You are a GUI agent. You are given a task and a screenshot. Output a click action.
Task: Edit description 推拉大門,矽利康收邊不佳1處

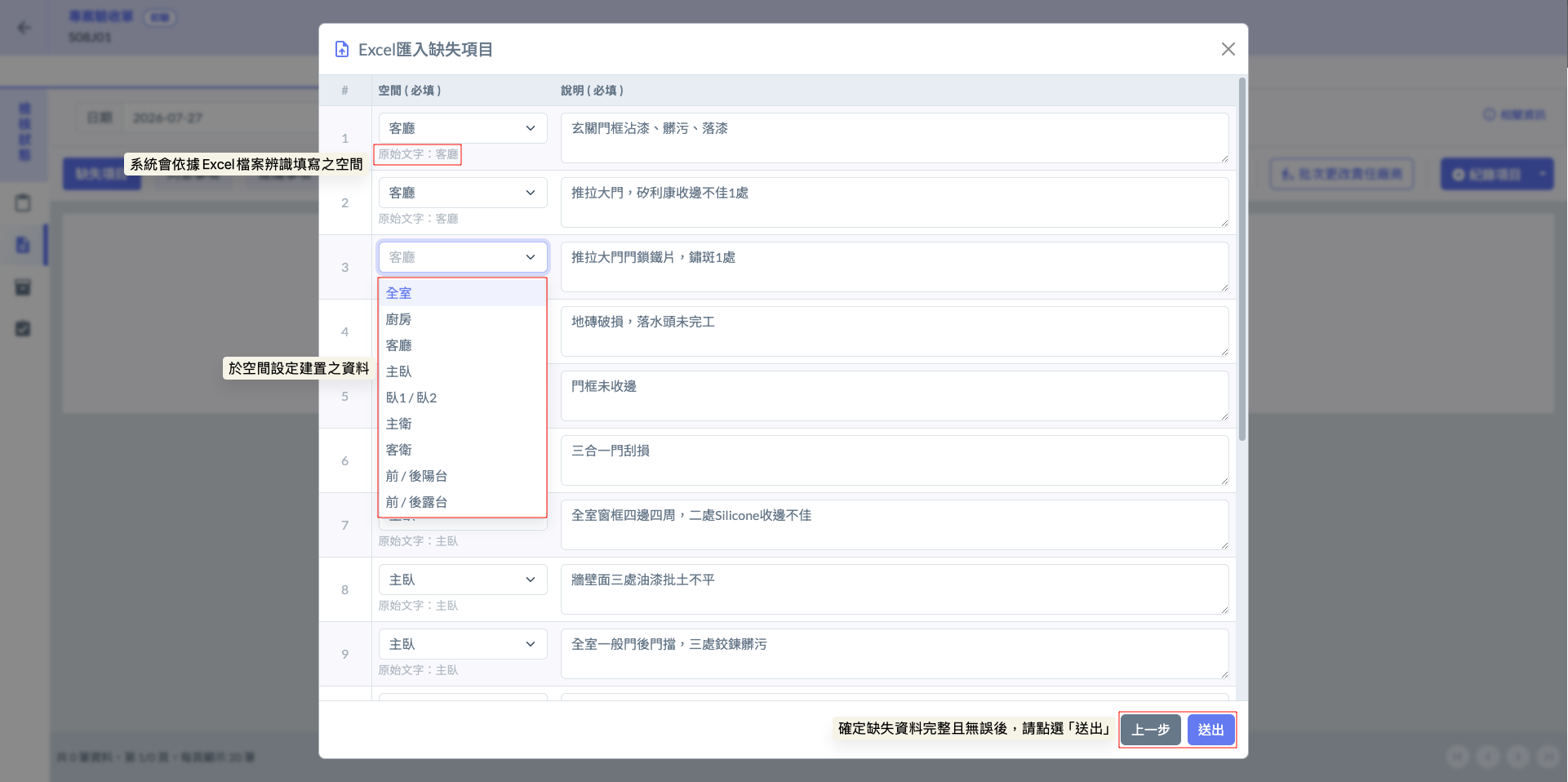pos(895,202)
